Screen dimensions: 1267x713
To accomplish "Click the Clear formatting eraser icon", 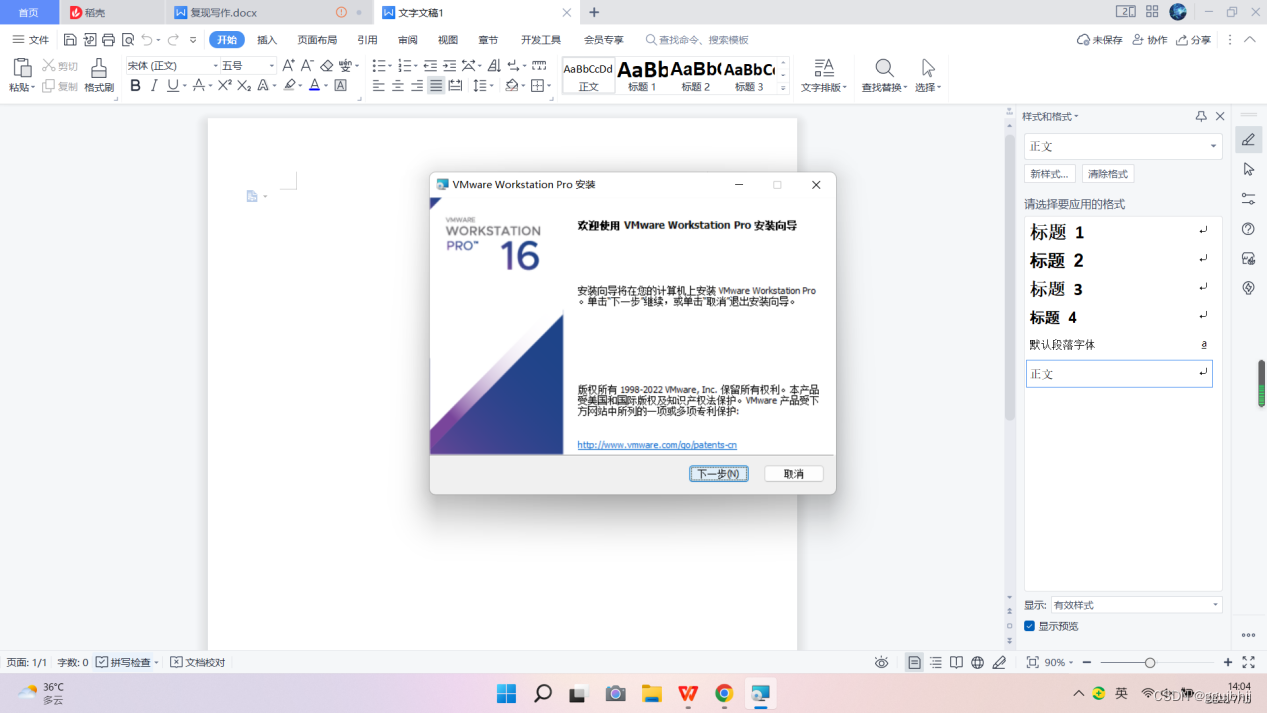I will [326, 65].
